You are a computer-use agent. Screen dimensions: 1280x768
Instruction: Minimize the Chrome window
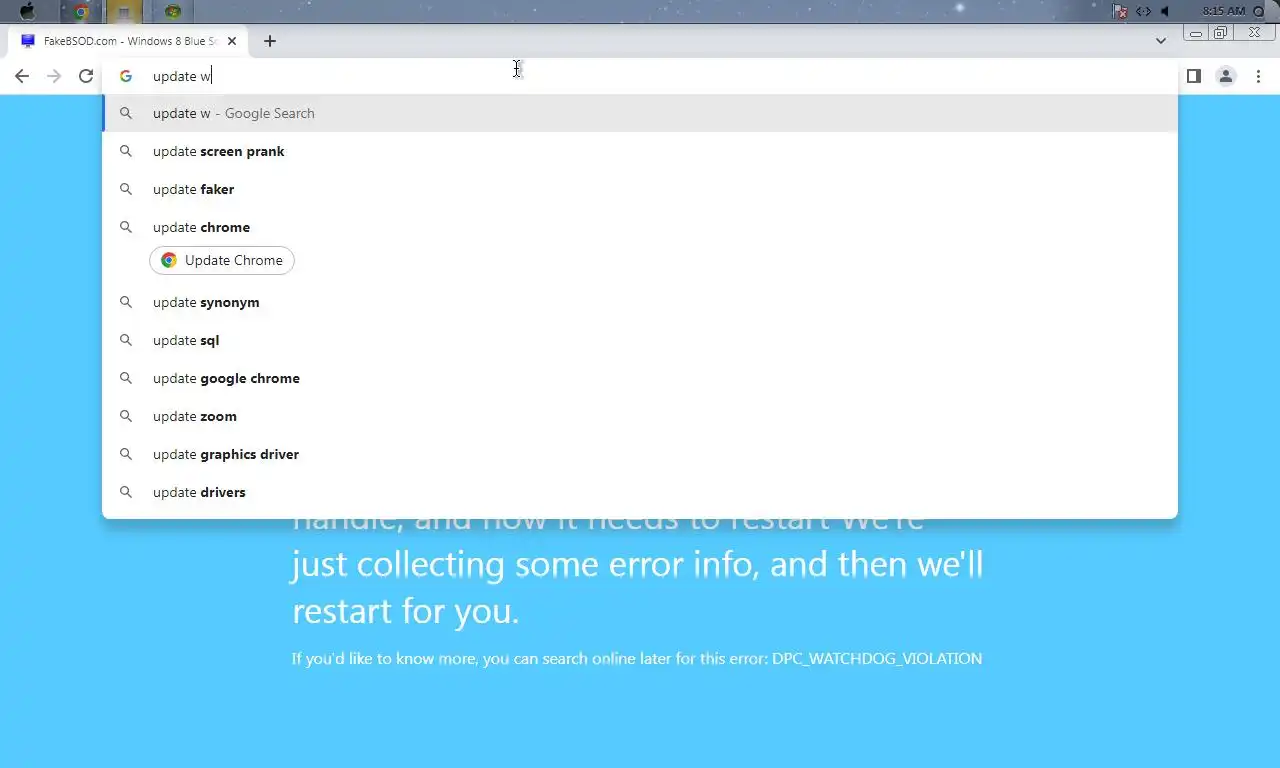pos(1195,33)
